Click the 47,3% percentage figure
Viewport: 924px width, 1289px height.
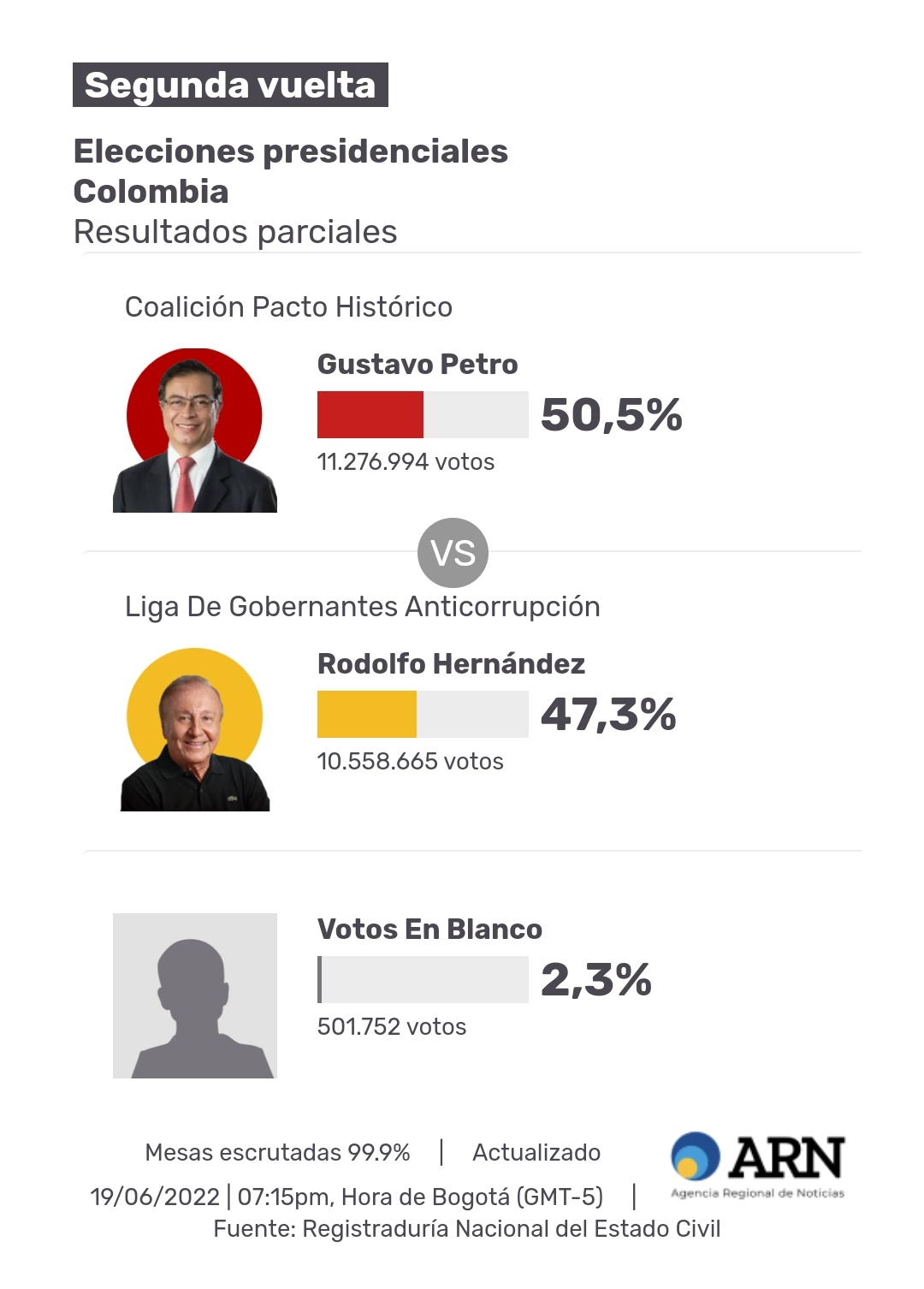point(608,714)
